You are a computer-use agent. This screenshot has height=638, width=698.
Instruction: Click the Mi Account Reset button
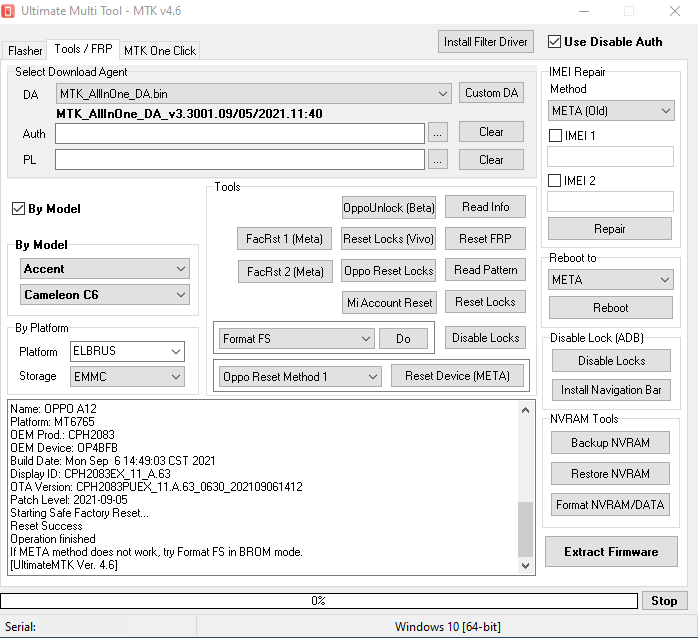coord(390,303)
